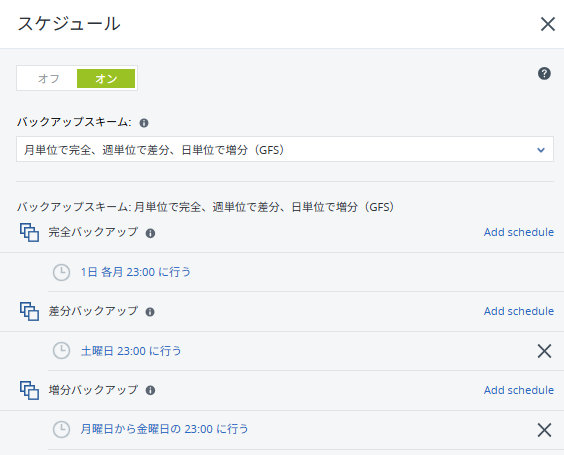Click info icon next to バックアップスキーム label
This screenshot has width=564, height=455.
[144, 123]
